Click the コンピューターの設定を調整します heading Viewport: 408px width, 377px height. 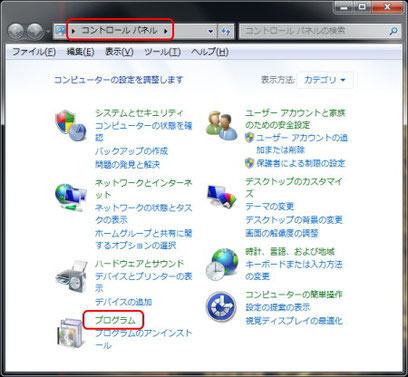[x=119, y=80]
